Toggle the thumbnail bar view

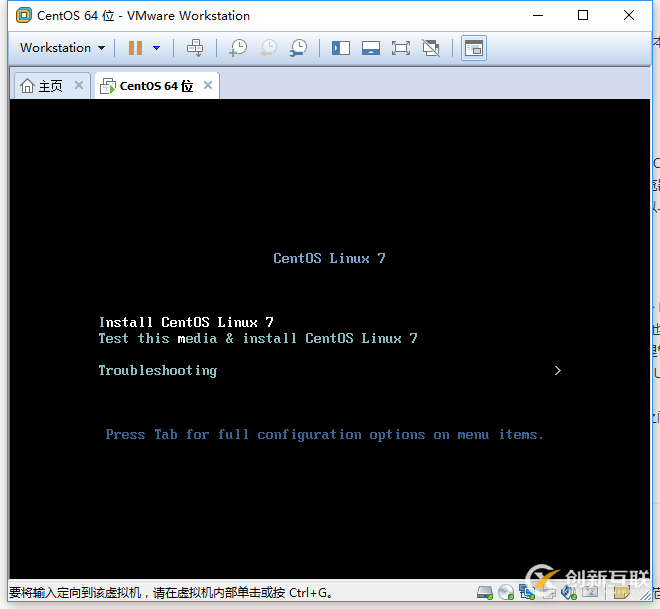pos(371,48)
